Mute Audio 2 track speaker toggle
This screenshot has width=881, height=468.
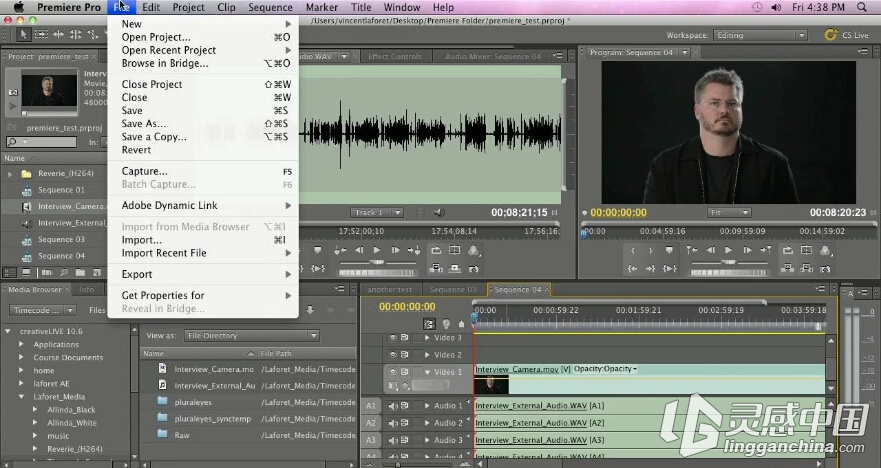point(393,422)
